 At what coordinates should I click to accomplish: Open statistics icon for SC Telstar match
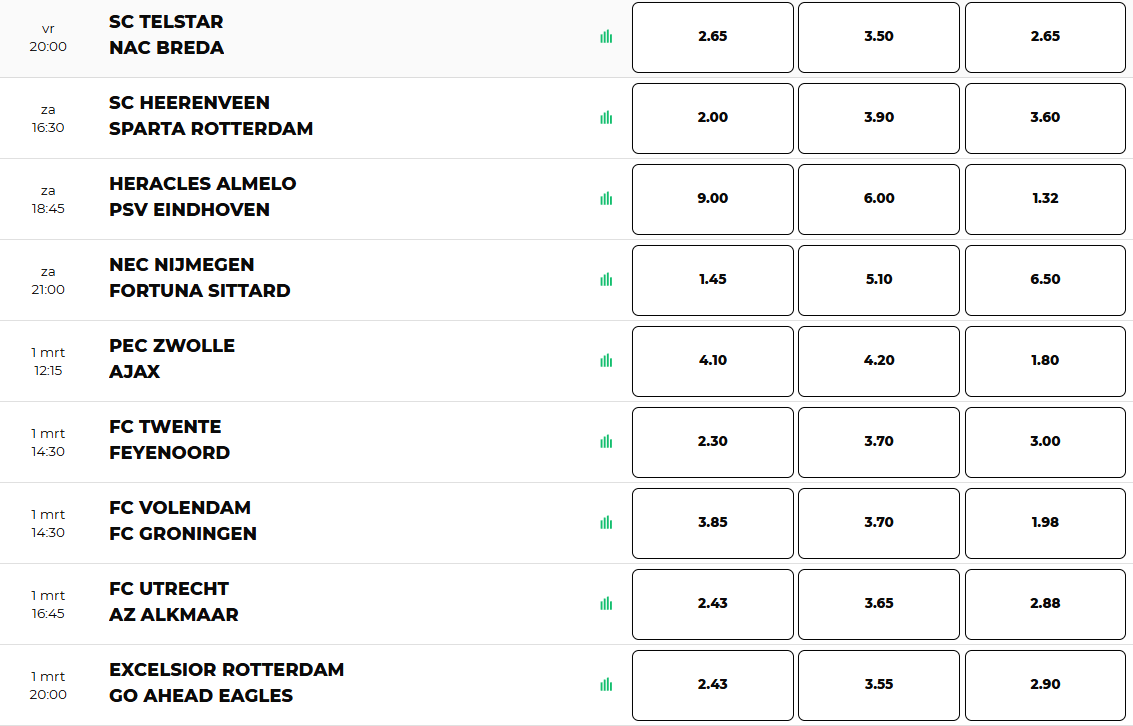(606, 37)
